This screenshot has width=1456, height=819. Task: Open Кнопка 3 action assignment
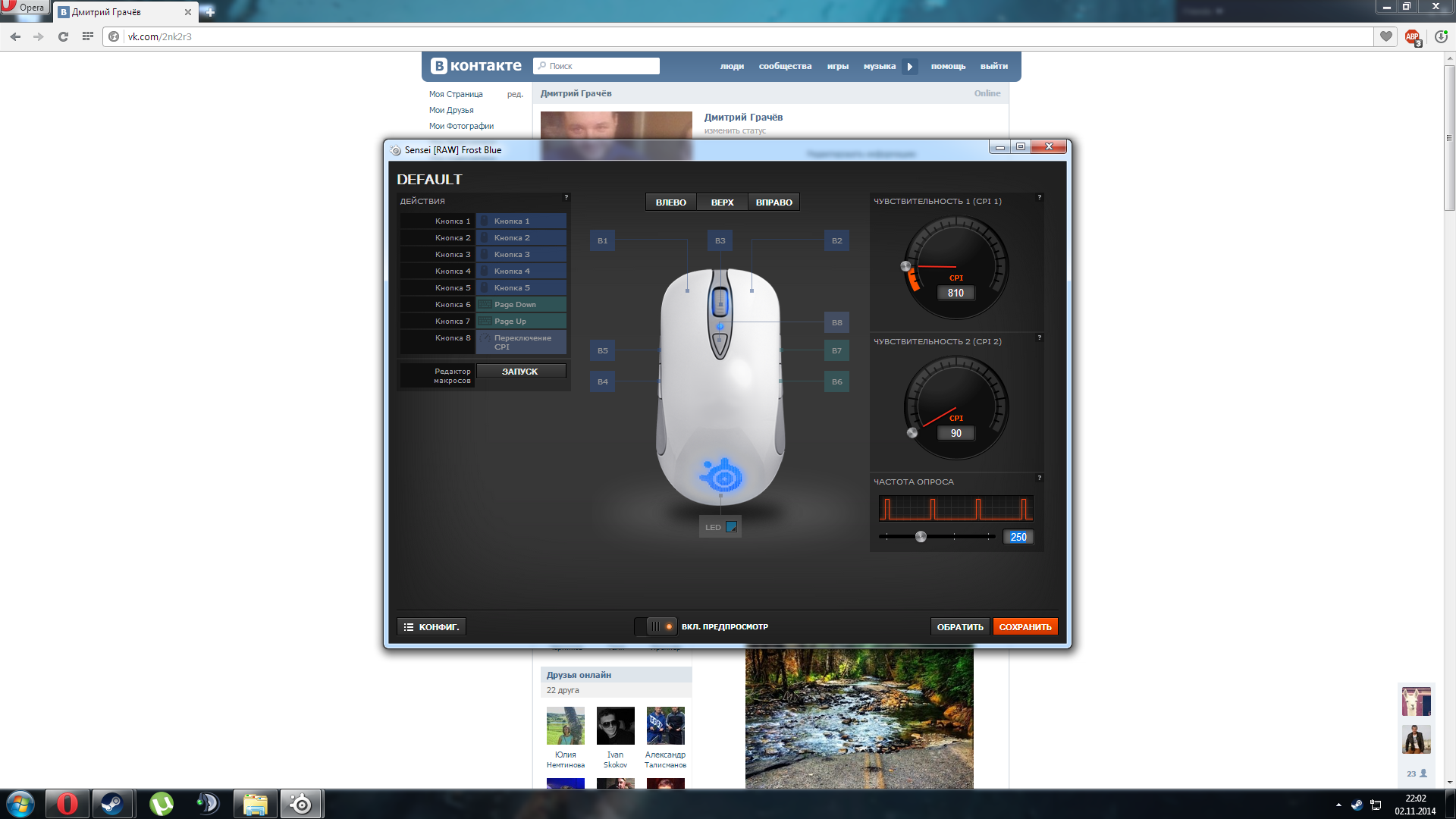point(521,255)
